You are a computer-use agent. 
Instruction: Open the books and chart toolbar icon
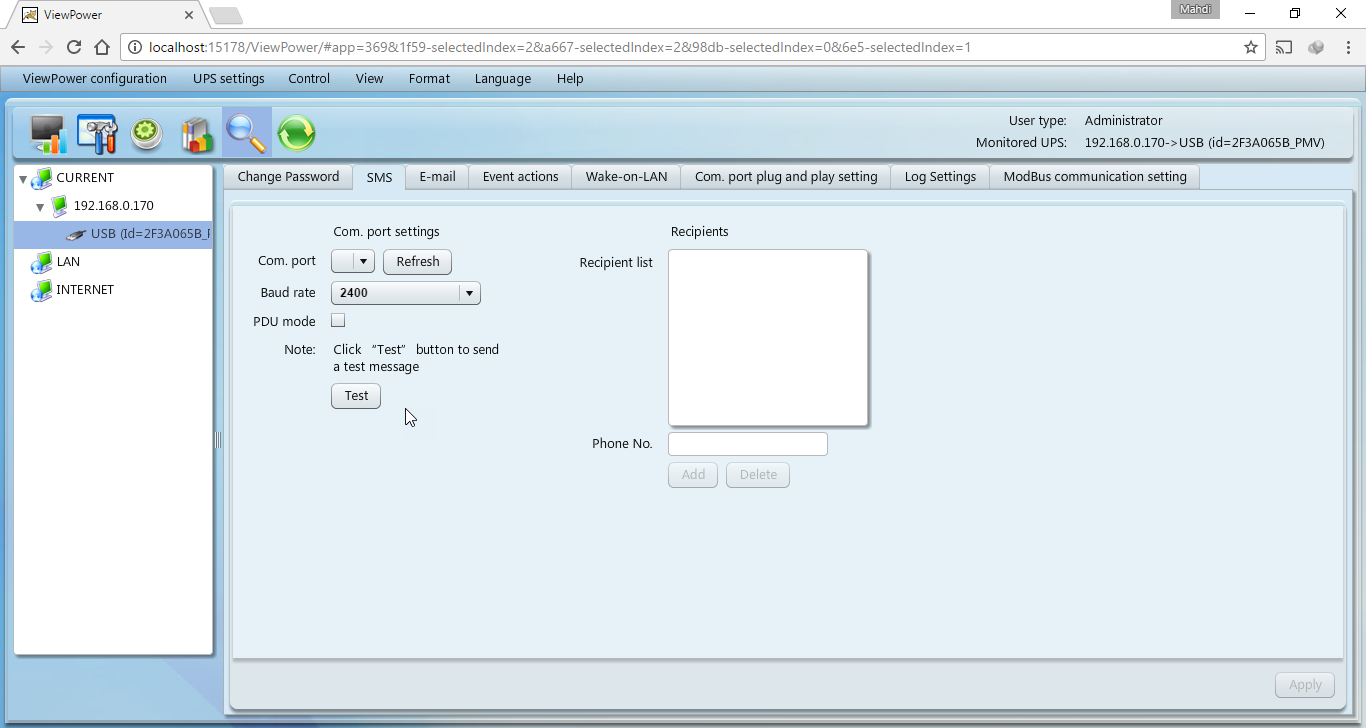click(x=197, y=134)
